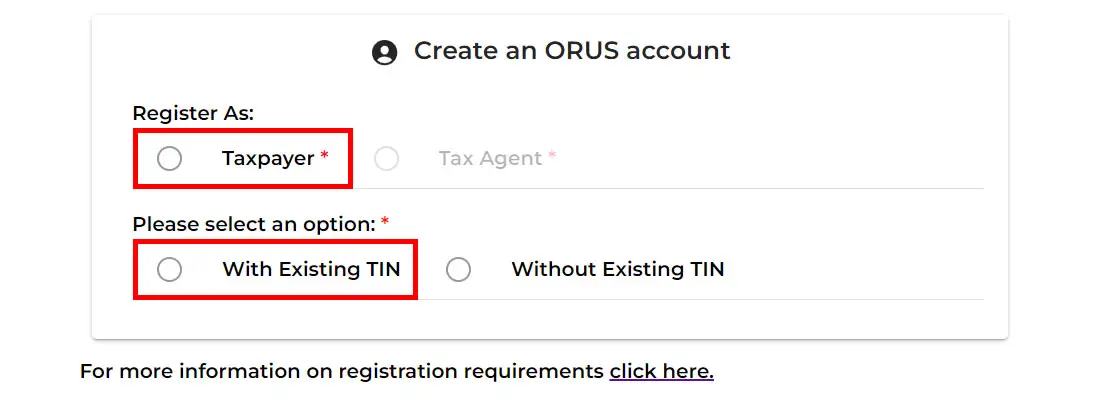Viewport: 1100px width, 418px height.
Task: Click the greyed 'Tax Agent' label text
Action: click(x=490, y=159)
